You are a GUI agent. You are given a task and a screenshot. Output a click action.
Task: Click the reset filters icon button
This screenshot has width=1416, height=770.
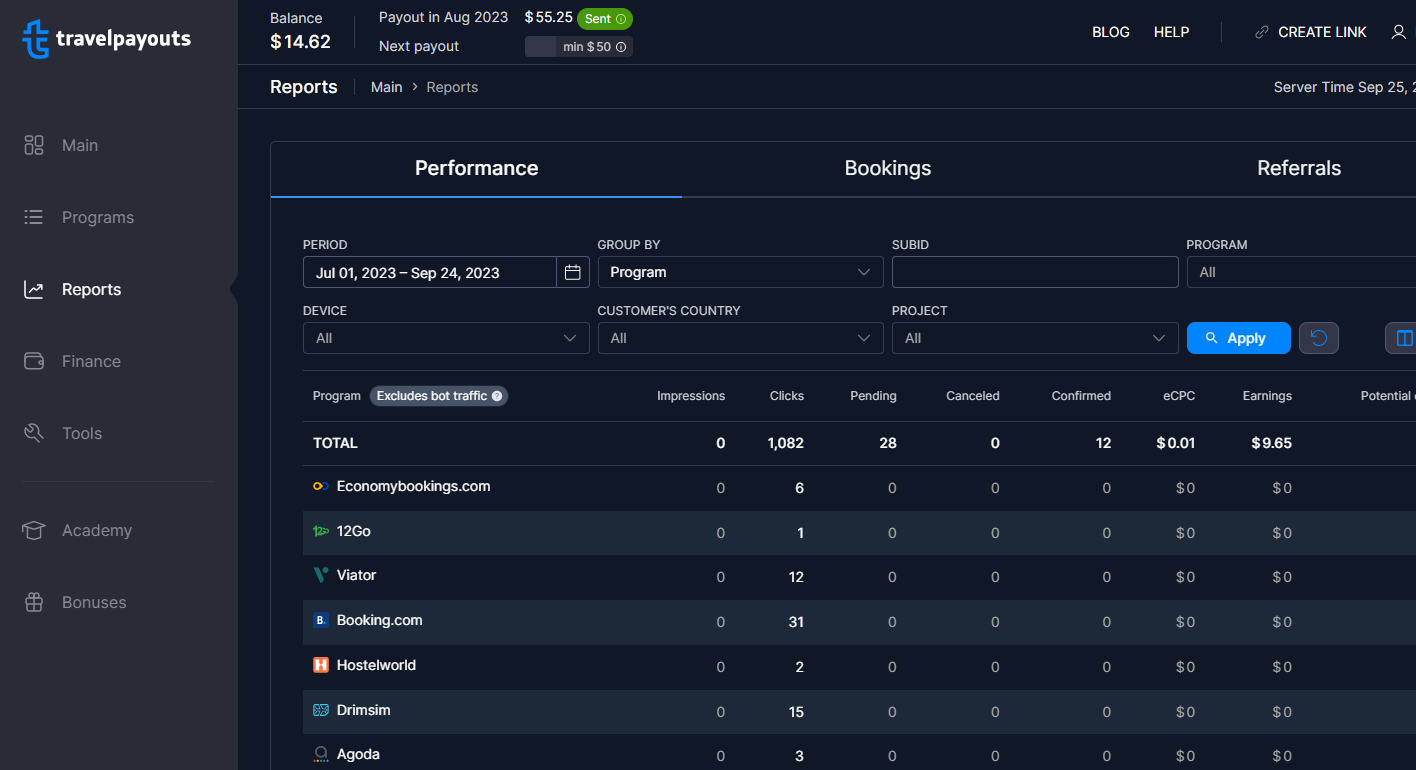point(1319,338)
